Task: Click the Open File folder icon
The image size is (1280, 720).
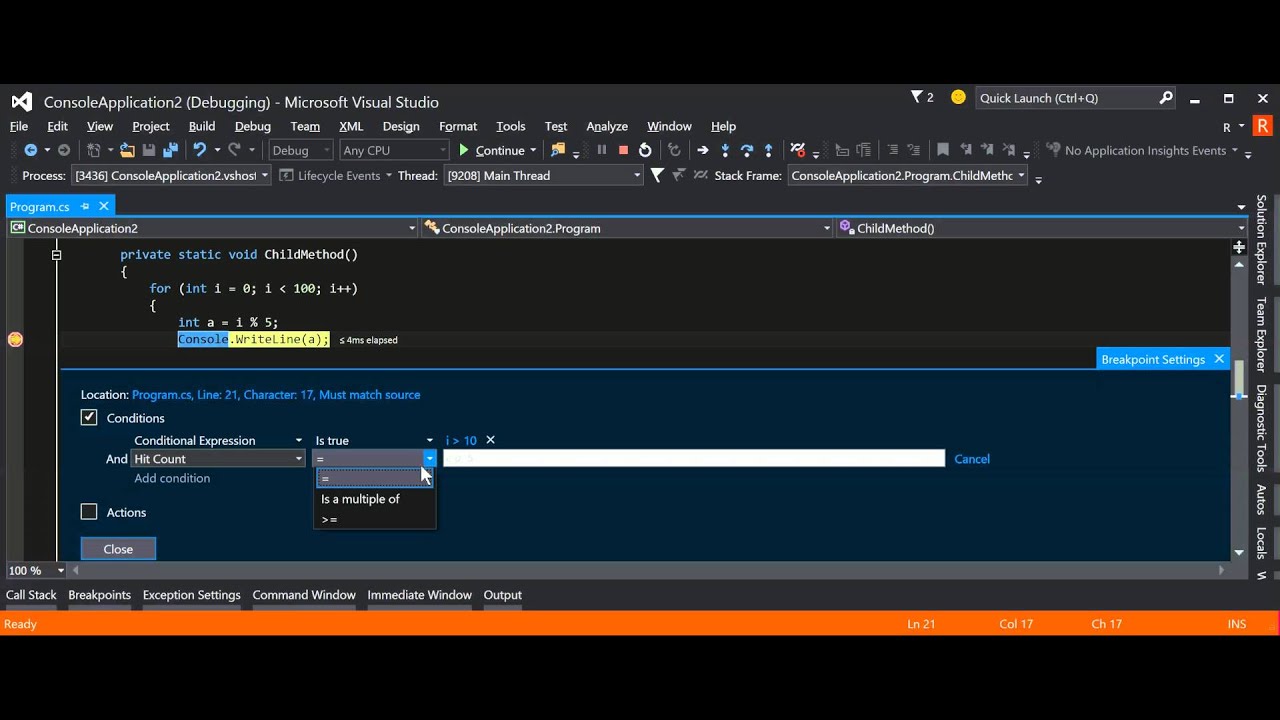Action: [x=127, y=150]
